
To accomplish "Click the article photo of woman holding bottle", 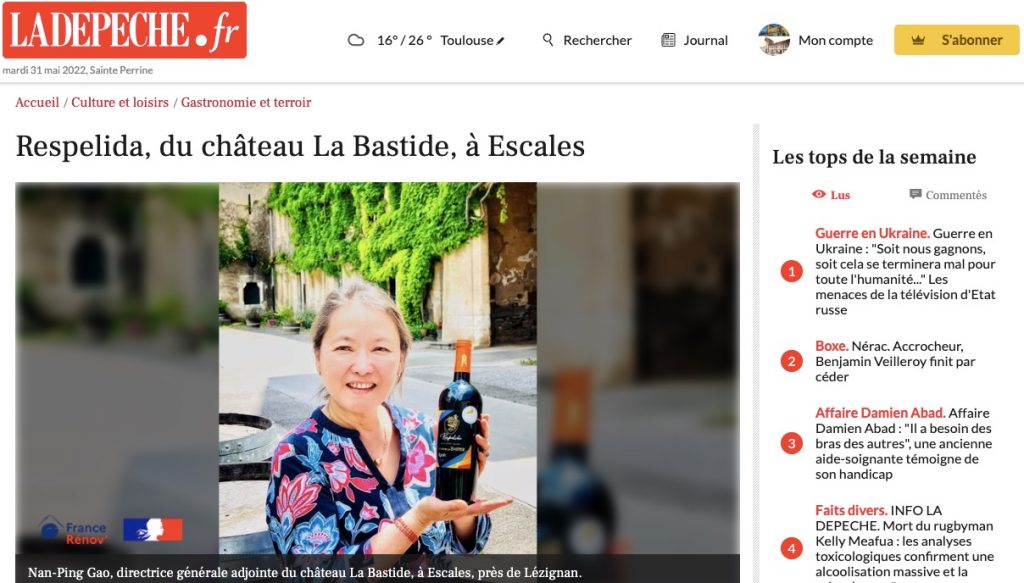I will click(x=377, y=368).
